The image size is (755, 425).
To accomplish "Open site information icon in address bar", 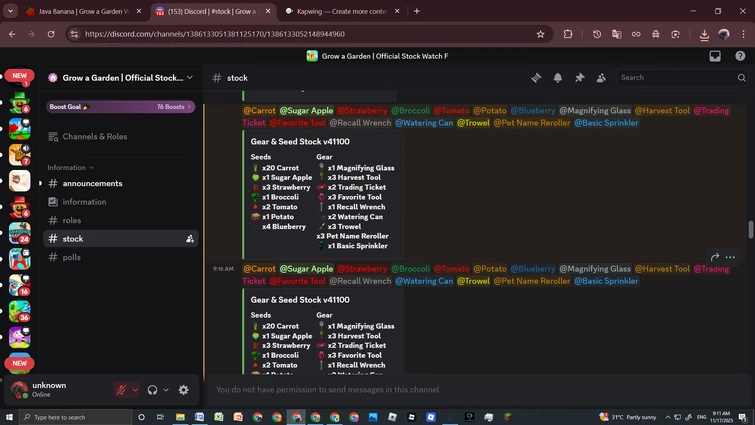I will coord(74,34).
